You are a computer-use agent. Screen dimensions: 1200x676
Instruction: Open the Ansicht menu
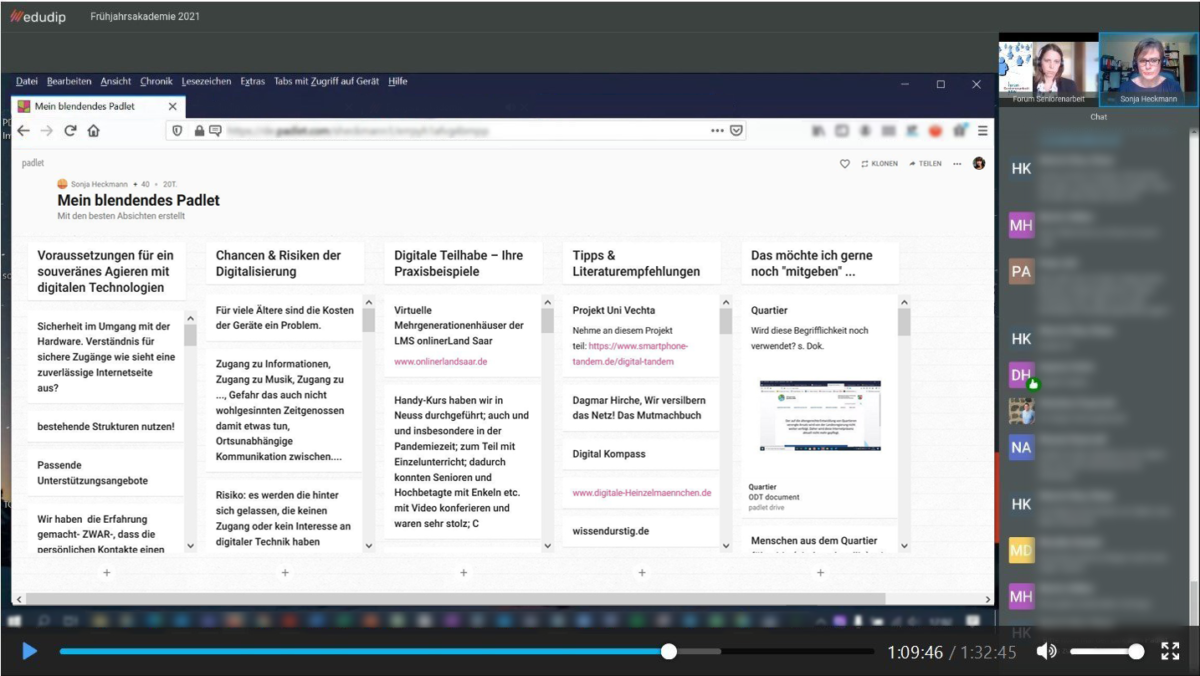[x=116, y=82]
